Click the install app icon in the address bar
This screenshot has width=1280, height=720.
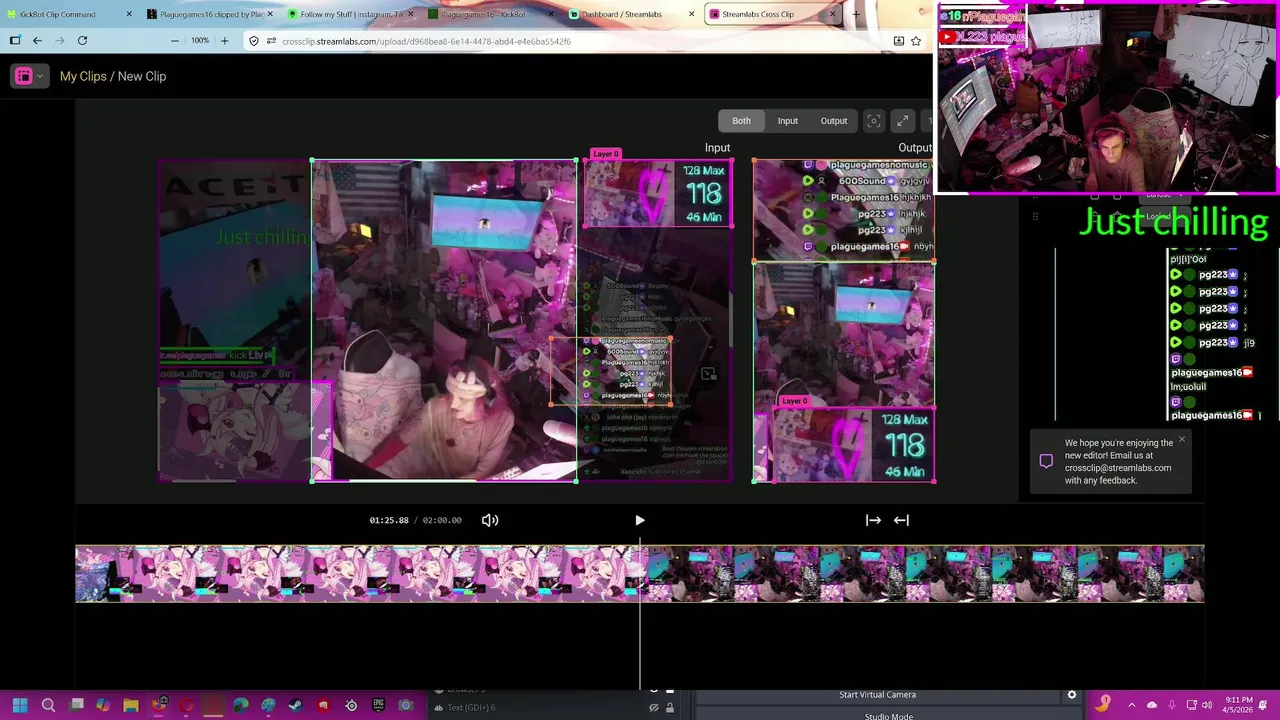898,41
